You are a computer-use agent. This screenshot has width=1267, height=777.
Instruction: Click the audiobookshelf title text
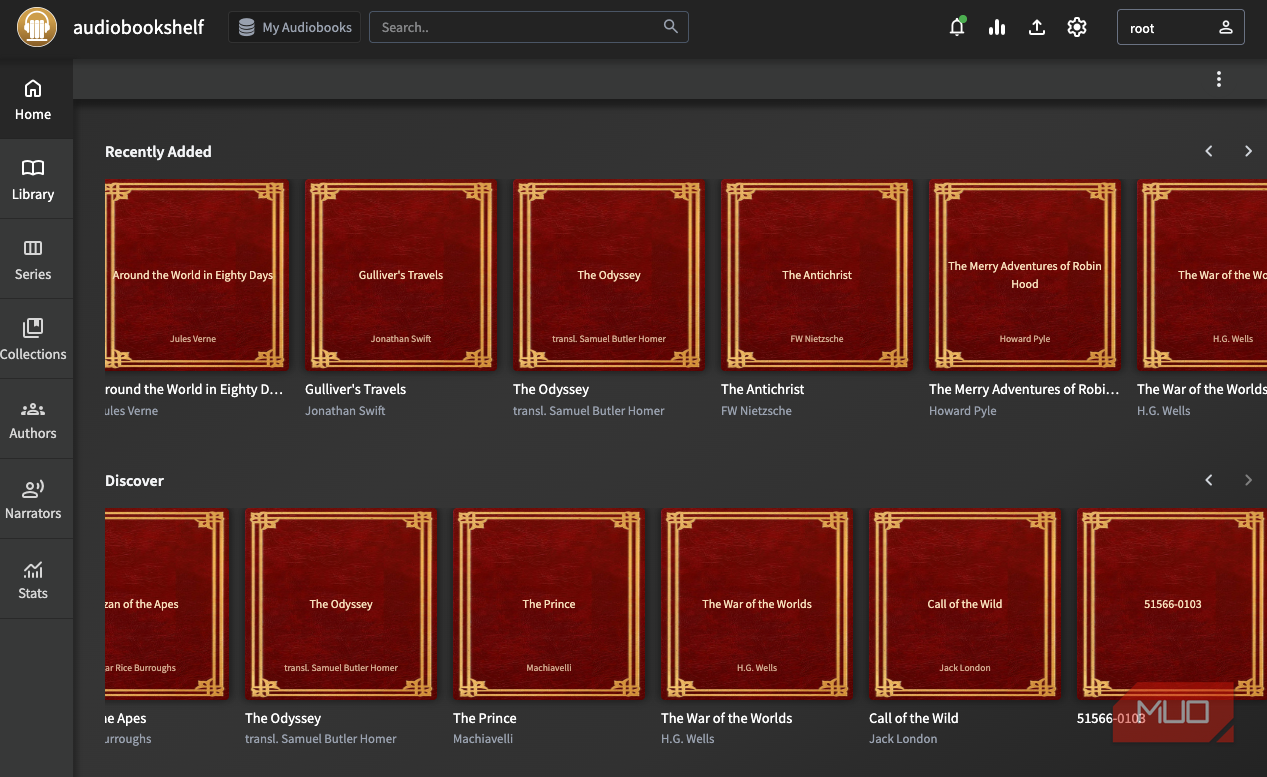pyautogui.click(x=138, y=27)
